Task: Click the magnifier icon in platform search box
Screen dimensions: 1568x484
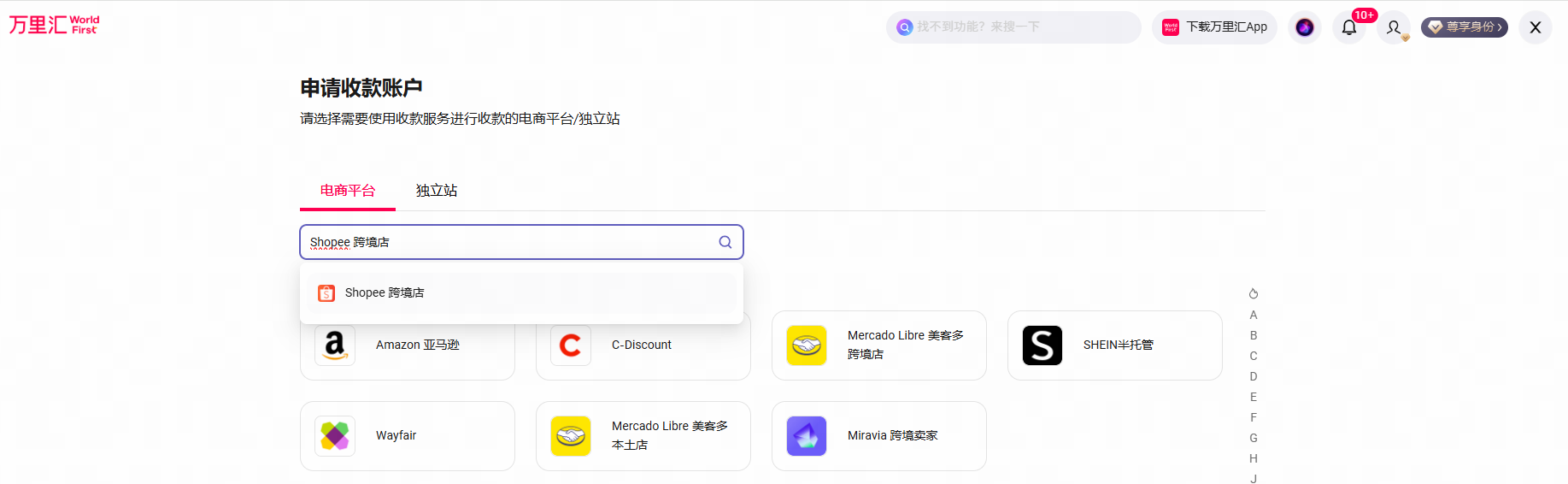Action: pos(725,242)
